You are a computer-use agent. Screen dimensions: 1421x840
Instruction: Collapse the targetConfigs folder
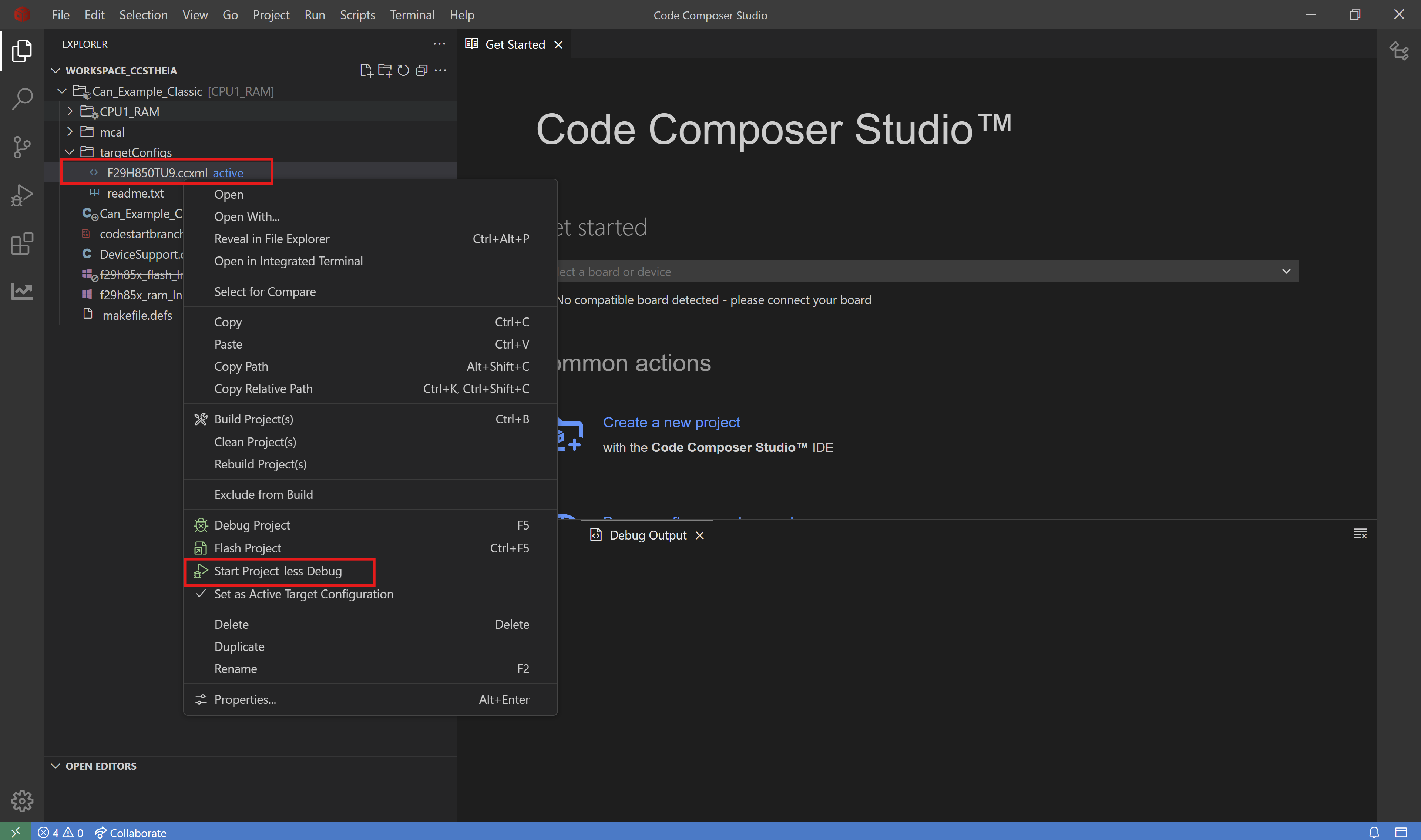(70, 152)
